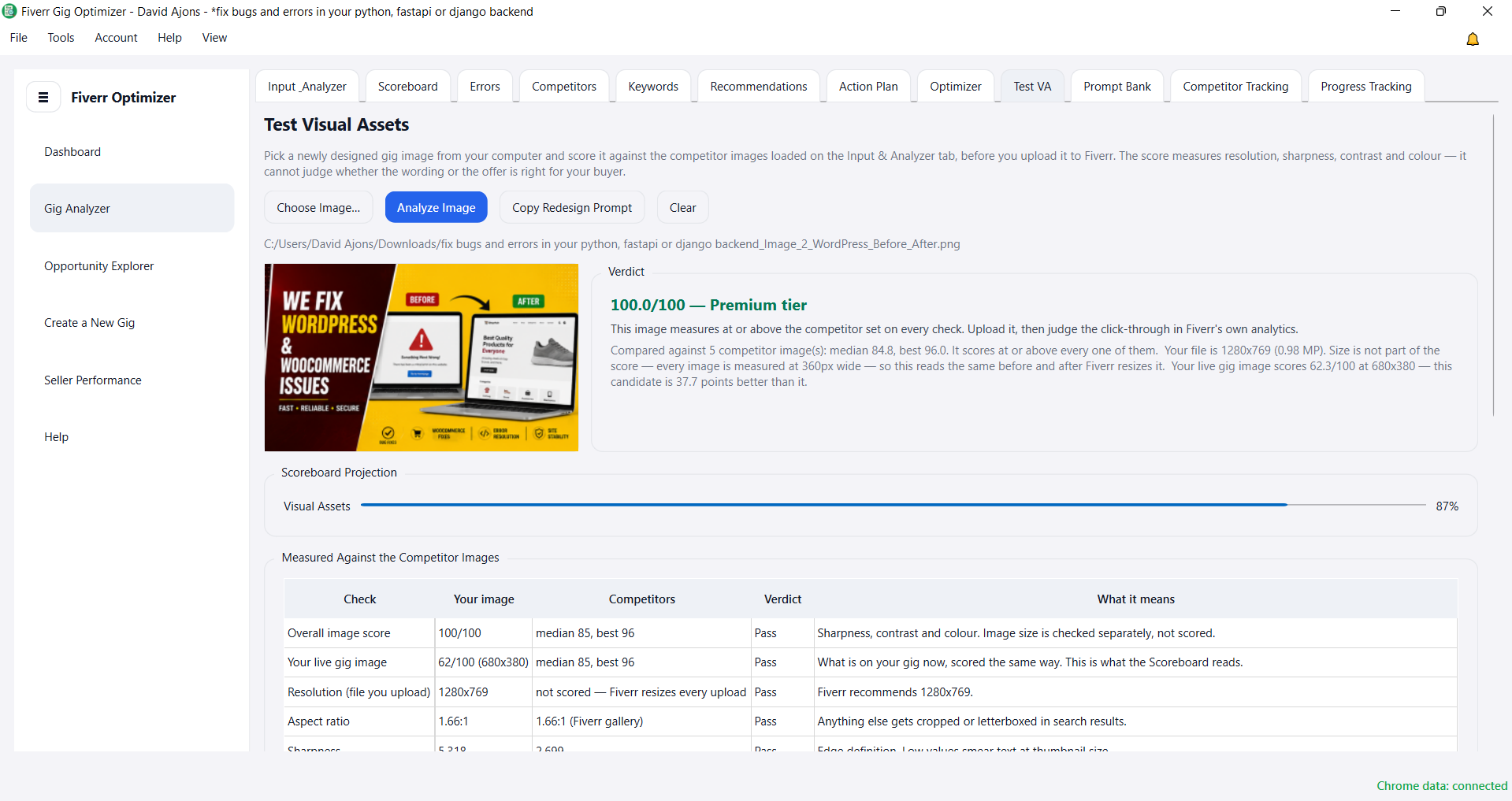Switch to the Optimizer tab

click(x=956, y=87)
